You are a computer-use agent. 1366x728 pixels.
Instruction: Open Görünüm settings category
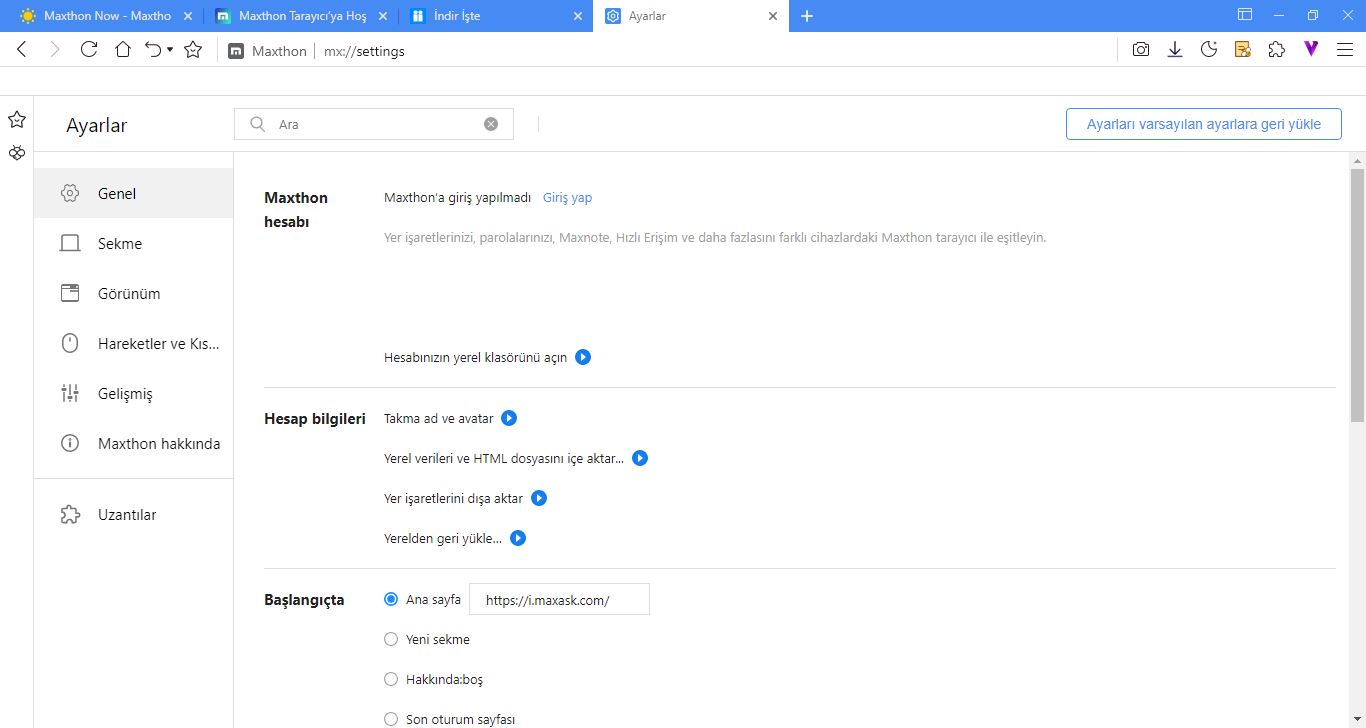tap(133, 293)
